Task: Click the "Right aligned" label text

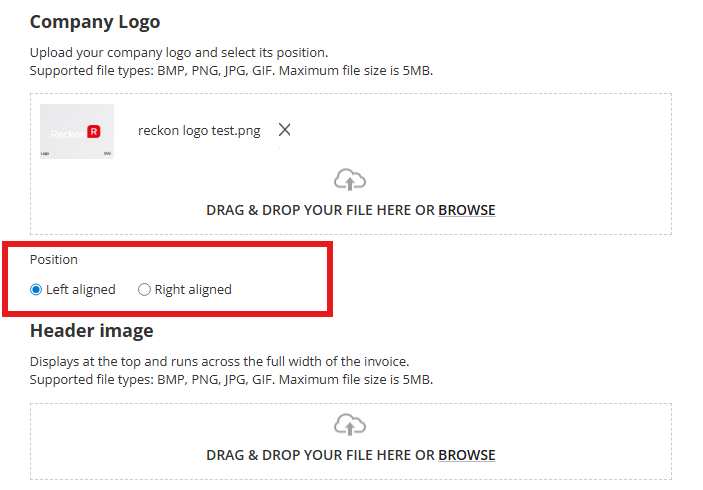Action: click(x=193, y=290)
